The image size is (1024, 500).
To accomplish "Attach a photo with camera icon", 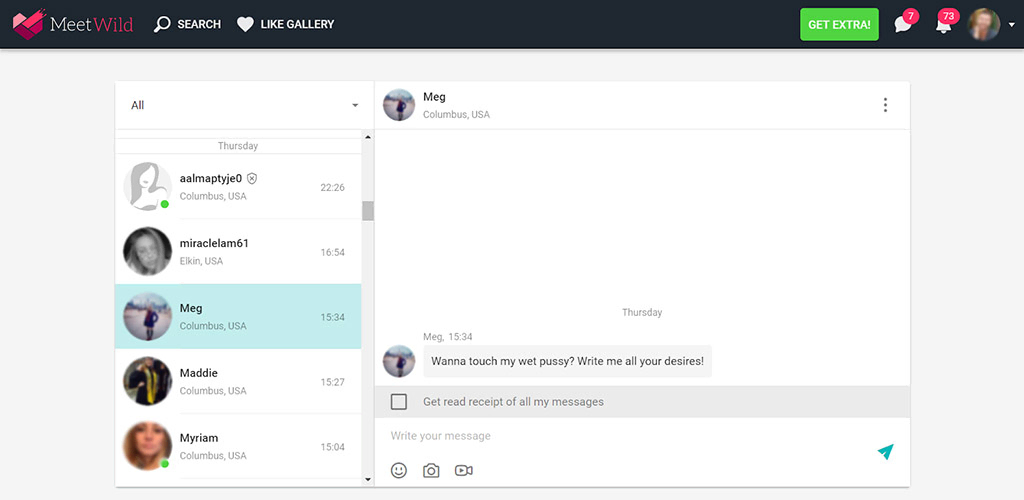I will click(x=431, y=470).
